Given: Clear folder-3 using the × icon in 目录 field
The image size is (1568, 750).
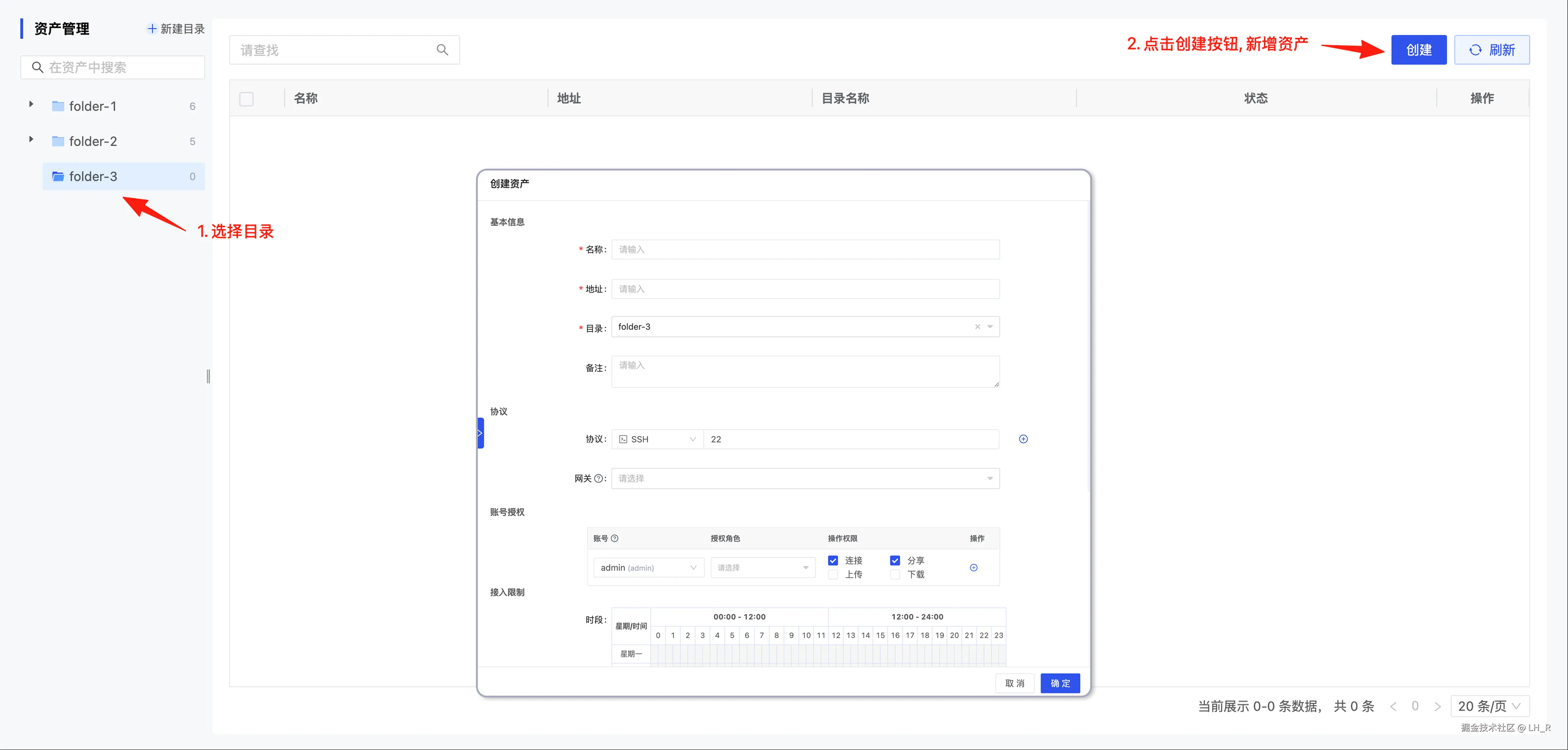Looking at the screenshot, I should [x=978, y=327].
